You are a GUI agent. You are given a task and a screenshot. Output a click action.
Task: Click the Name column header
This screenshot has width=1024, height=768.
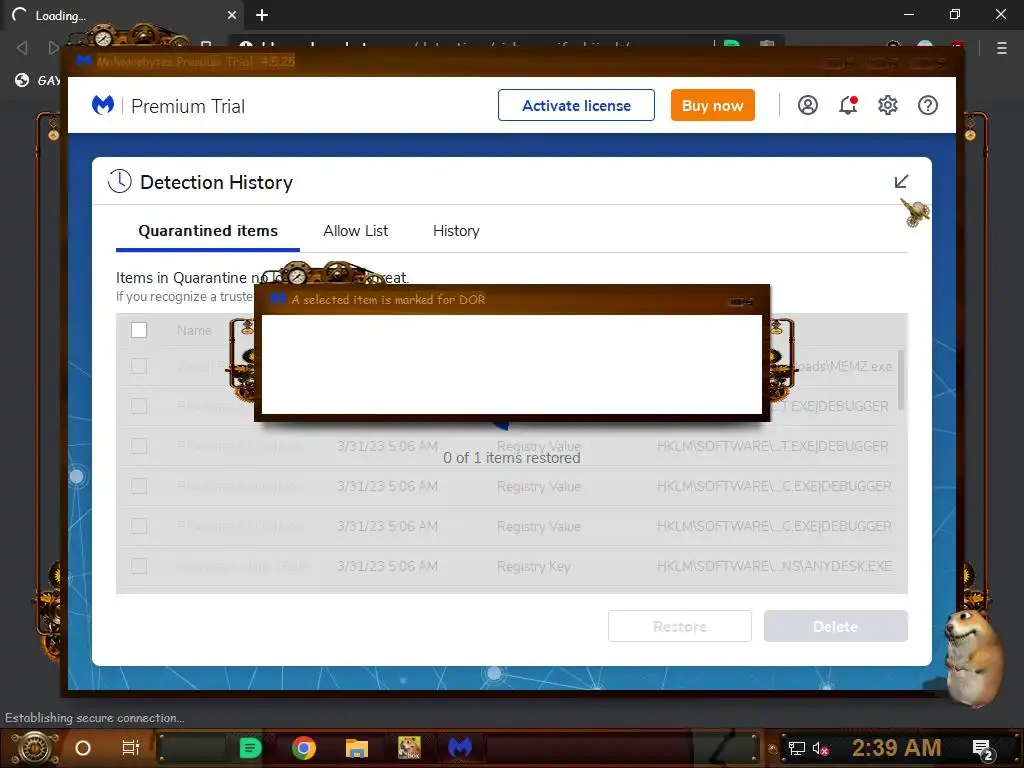(x=194, y=330)
